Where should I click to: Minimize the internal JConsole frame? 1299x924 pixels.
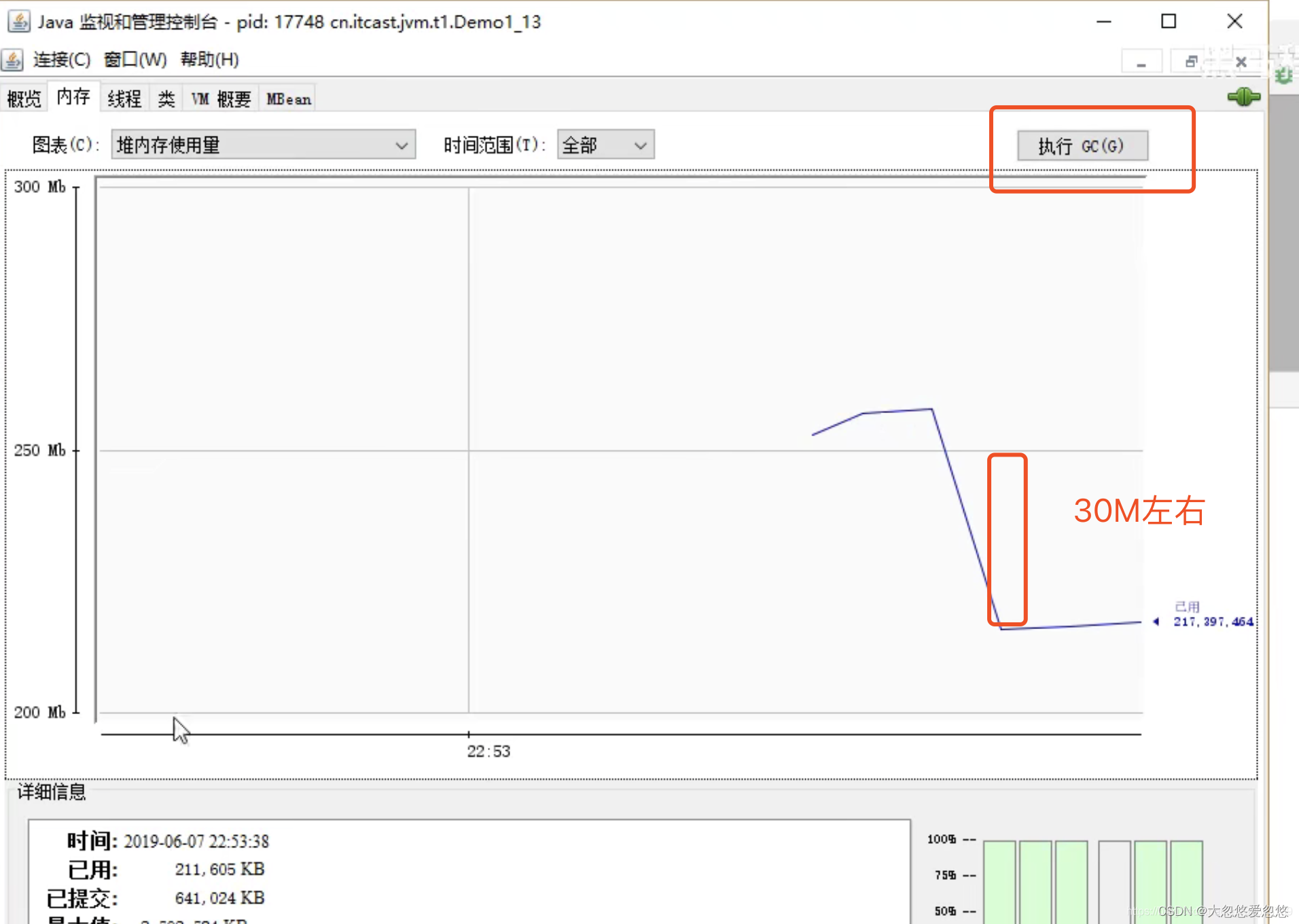1141,63
